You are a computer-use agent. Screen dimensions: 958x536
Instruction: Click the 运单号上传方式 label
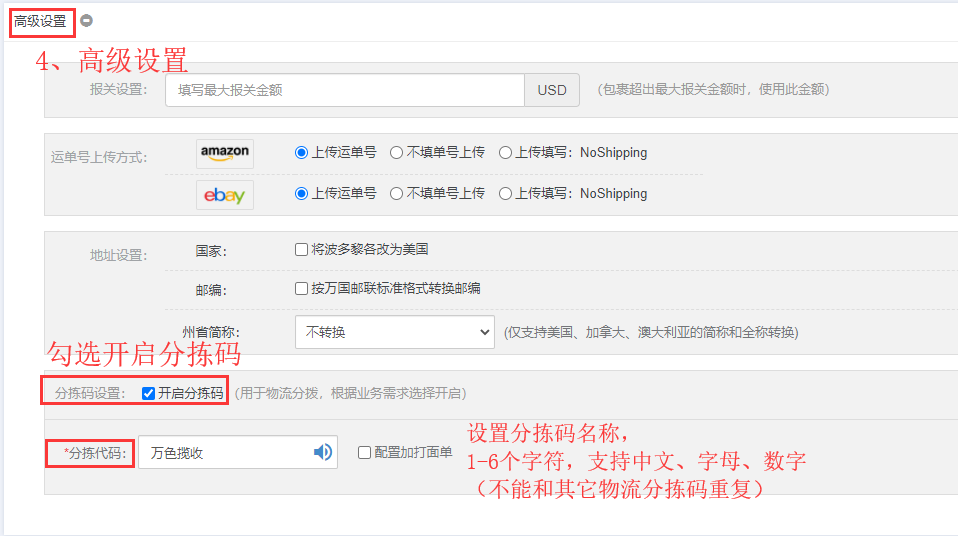pyautogui.click(x=99, y=158)
